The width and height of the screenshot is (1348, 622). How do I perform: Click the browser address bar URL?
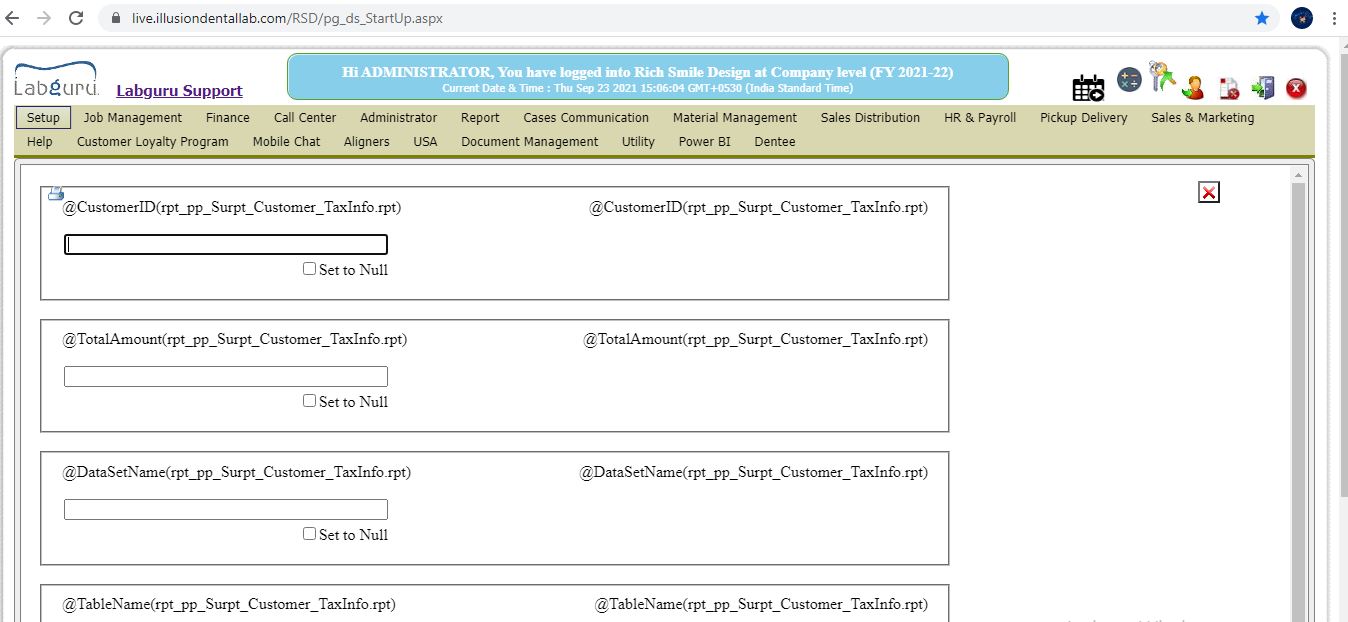tap(287, 18)
